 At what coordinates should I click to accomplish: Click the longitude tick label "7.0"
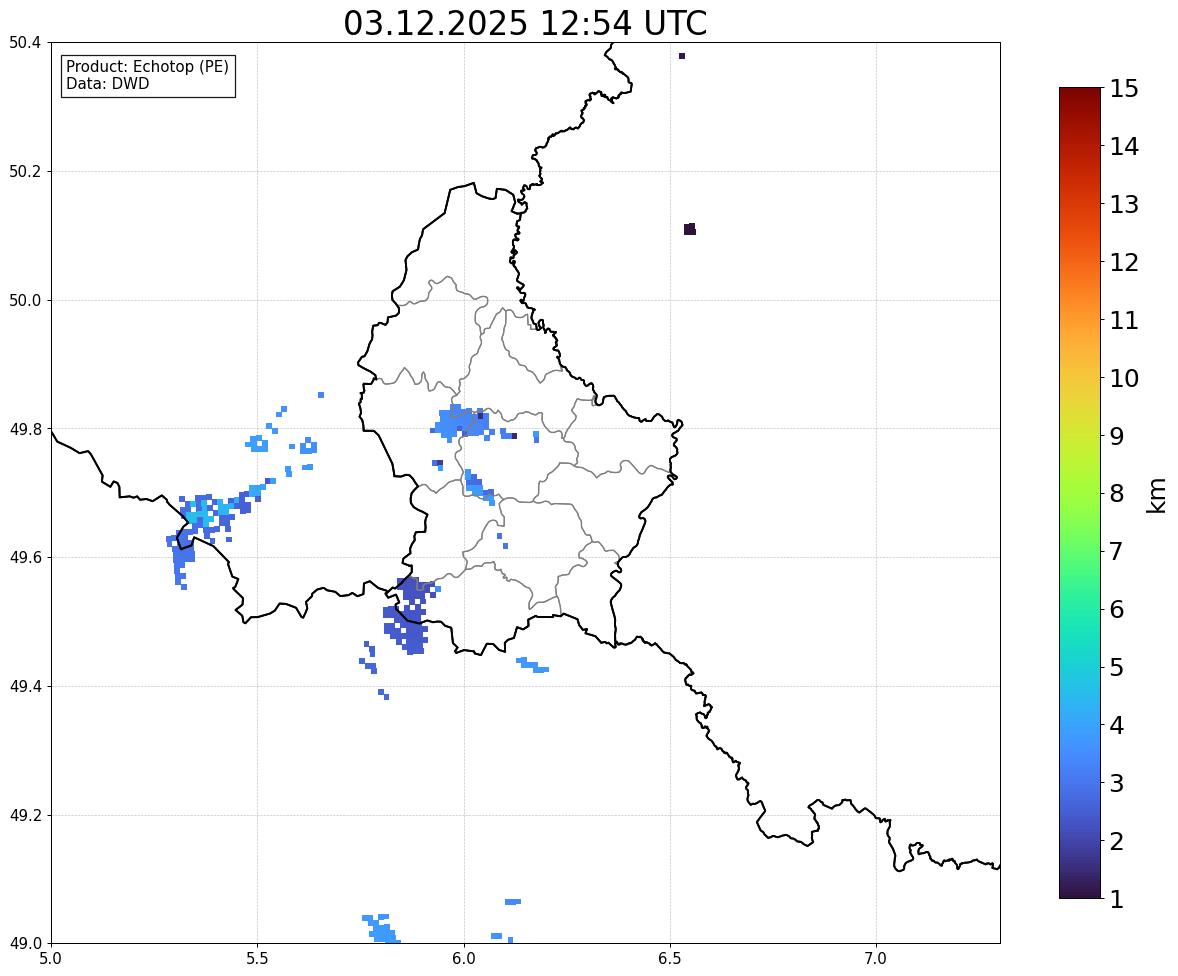(x=876, y=959)
